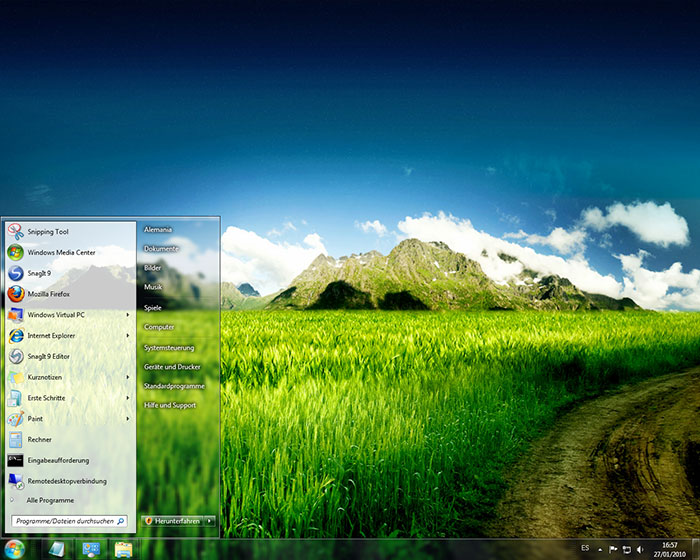Click the volume speaker icon in tray

(x=641, y=549)
